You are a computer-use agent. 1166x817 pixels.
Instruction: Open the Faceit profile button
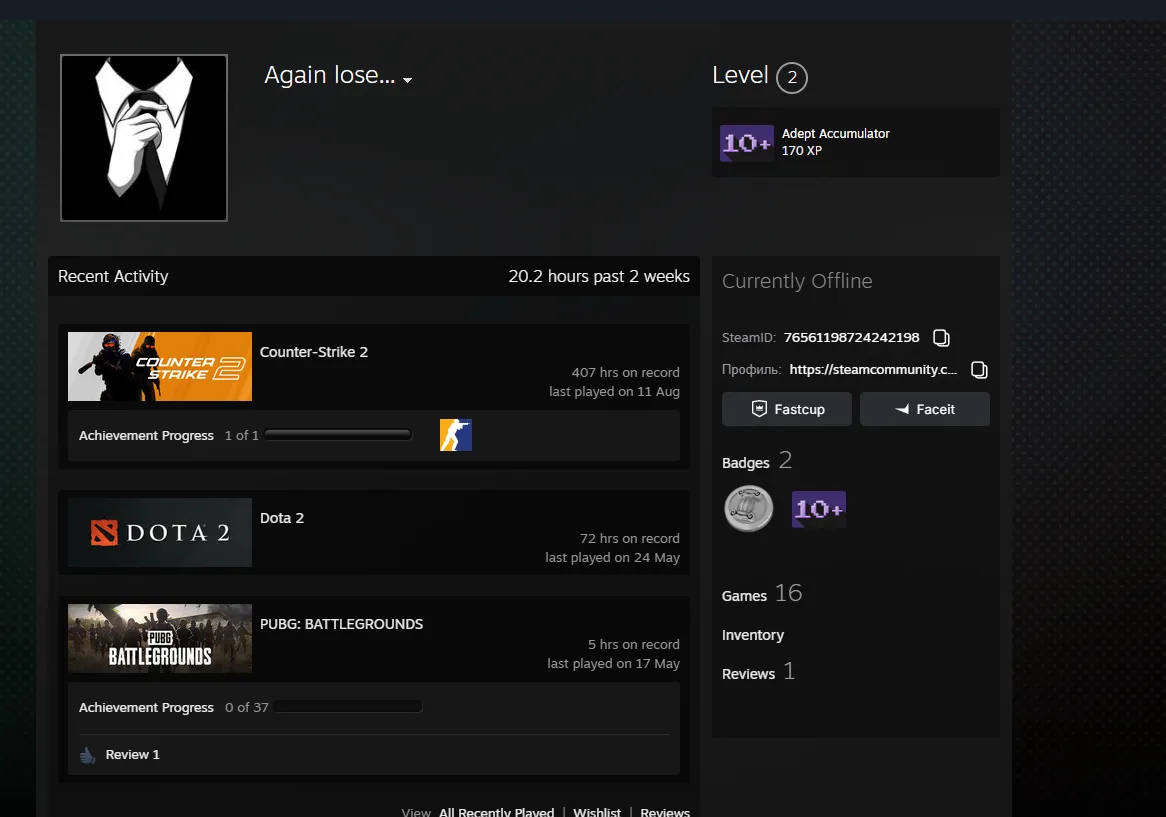click(x=925, y=409)
